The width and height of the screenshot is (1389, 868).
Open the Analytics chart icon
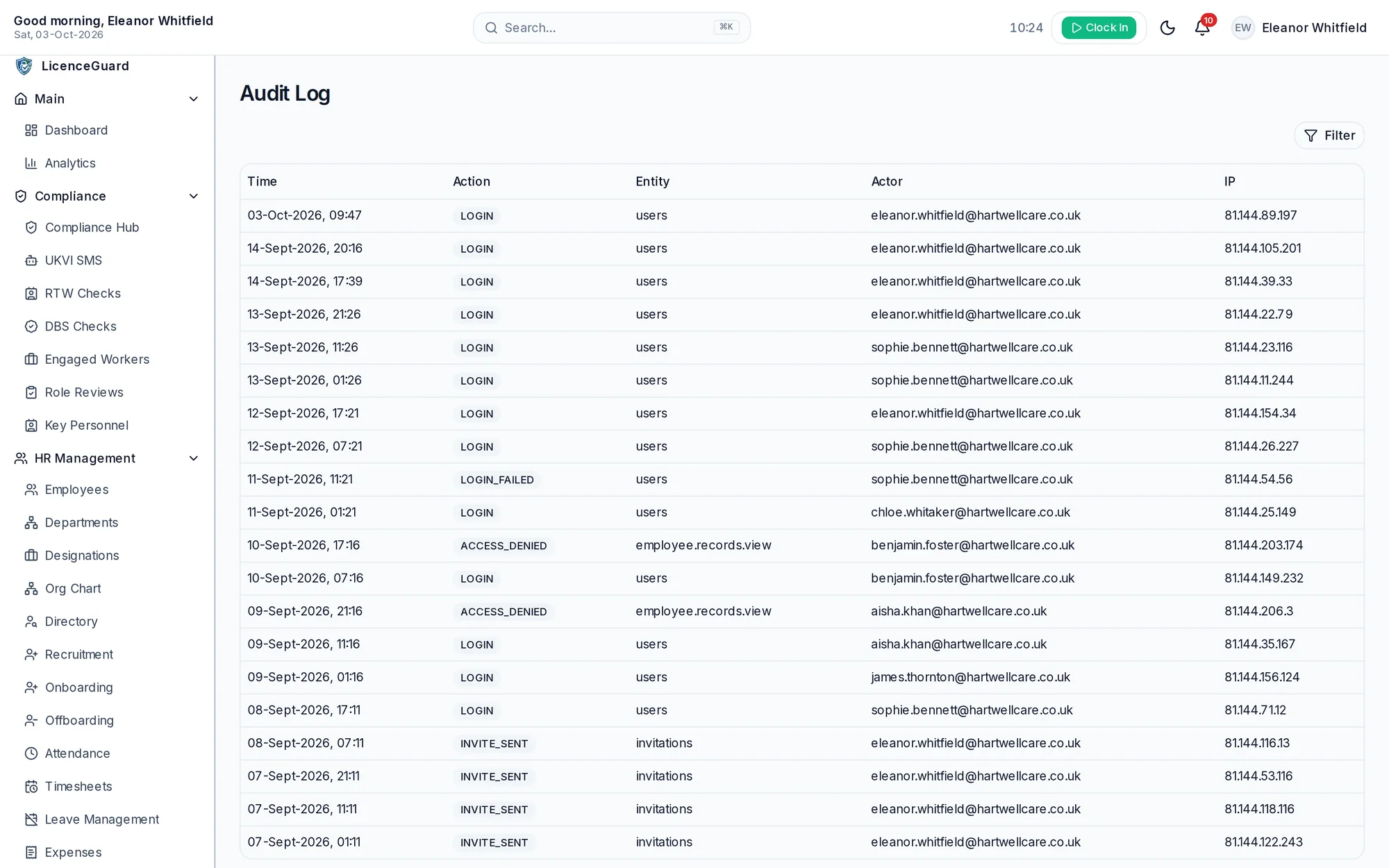31,163
